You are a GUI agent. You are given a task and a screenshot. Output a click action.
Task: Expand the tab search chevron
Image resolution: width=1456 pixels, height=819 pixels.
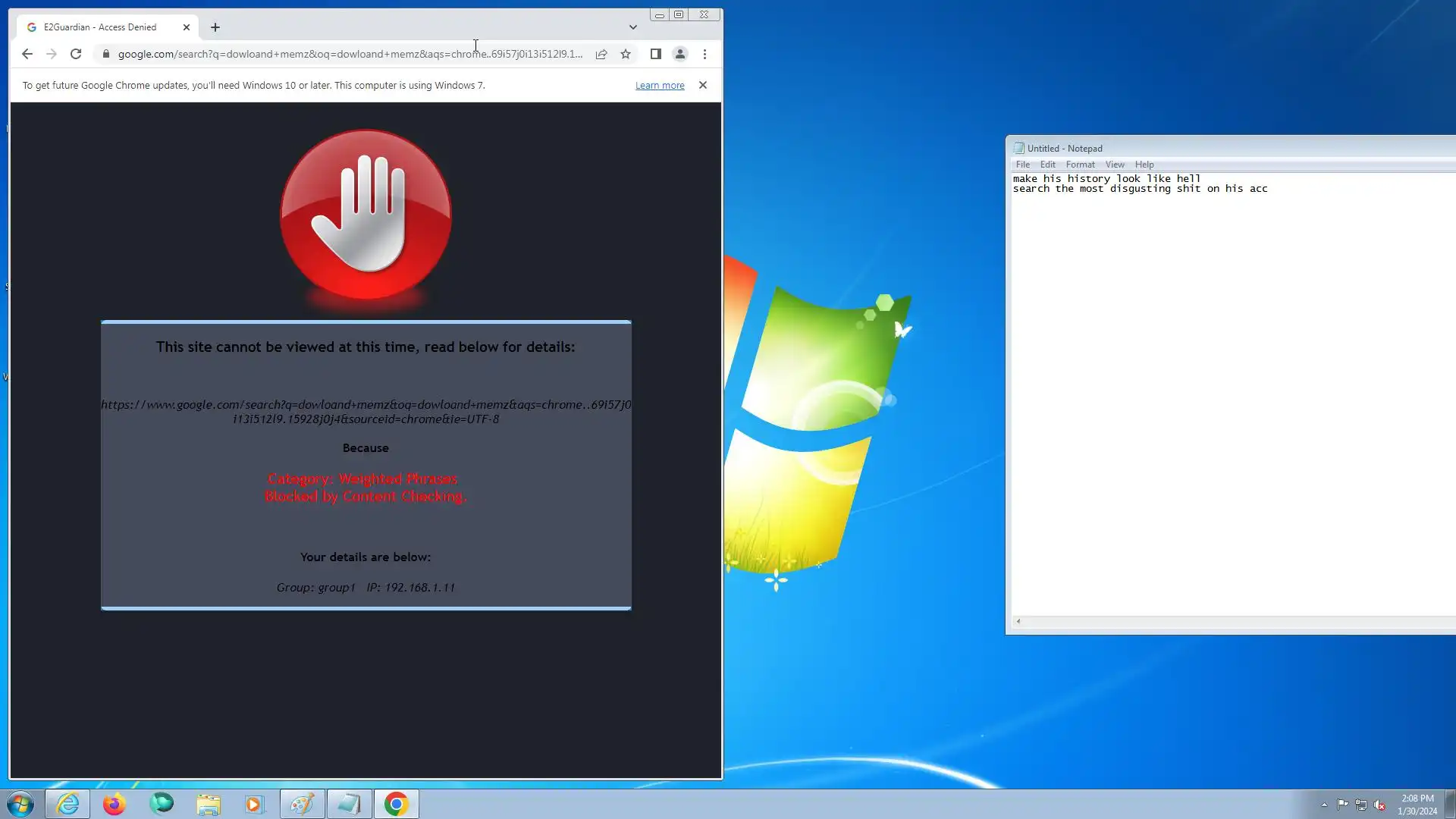[633, 27]
